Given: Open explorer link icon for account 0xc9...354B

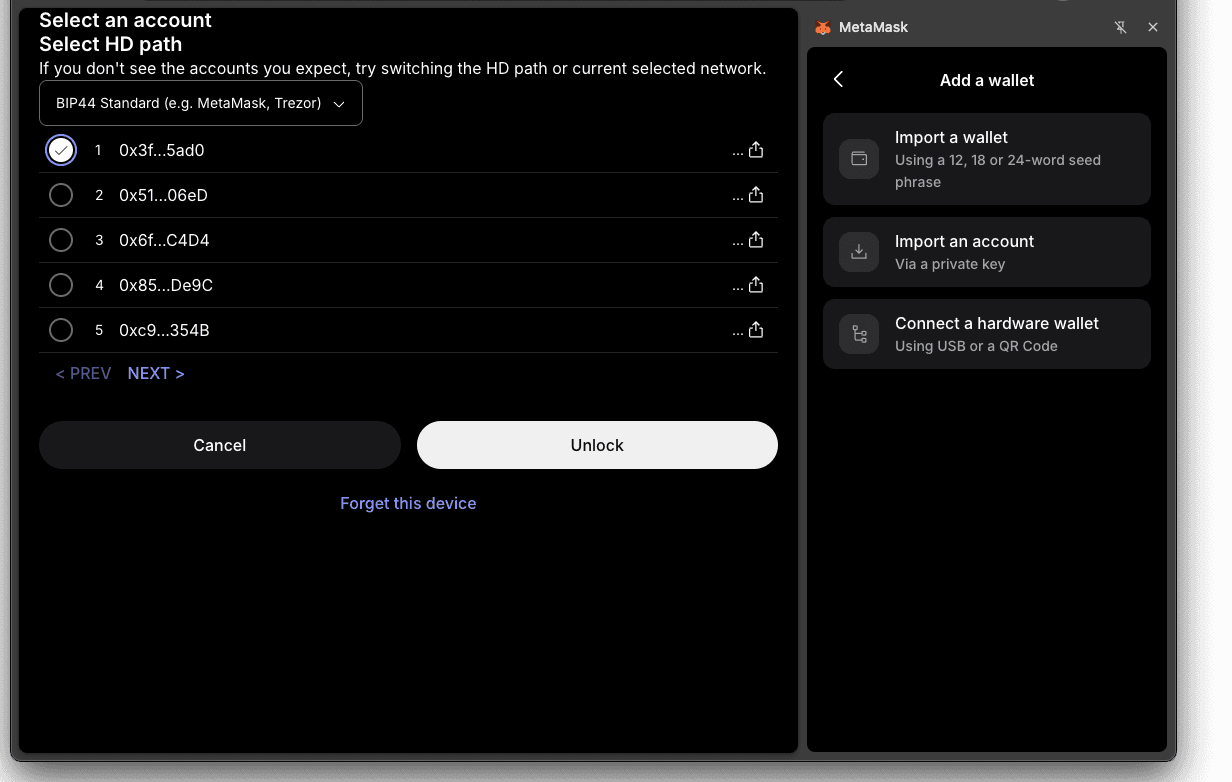Looking at the screenshot, I should 756,330.
